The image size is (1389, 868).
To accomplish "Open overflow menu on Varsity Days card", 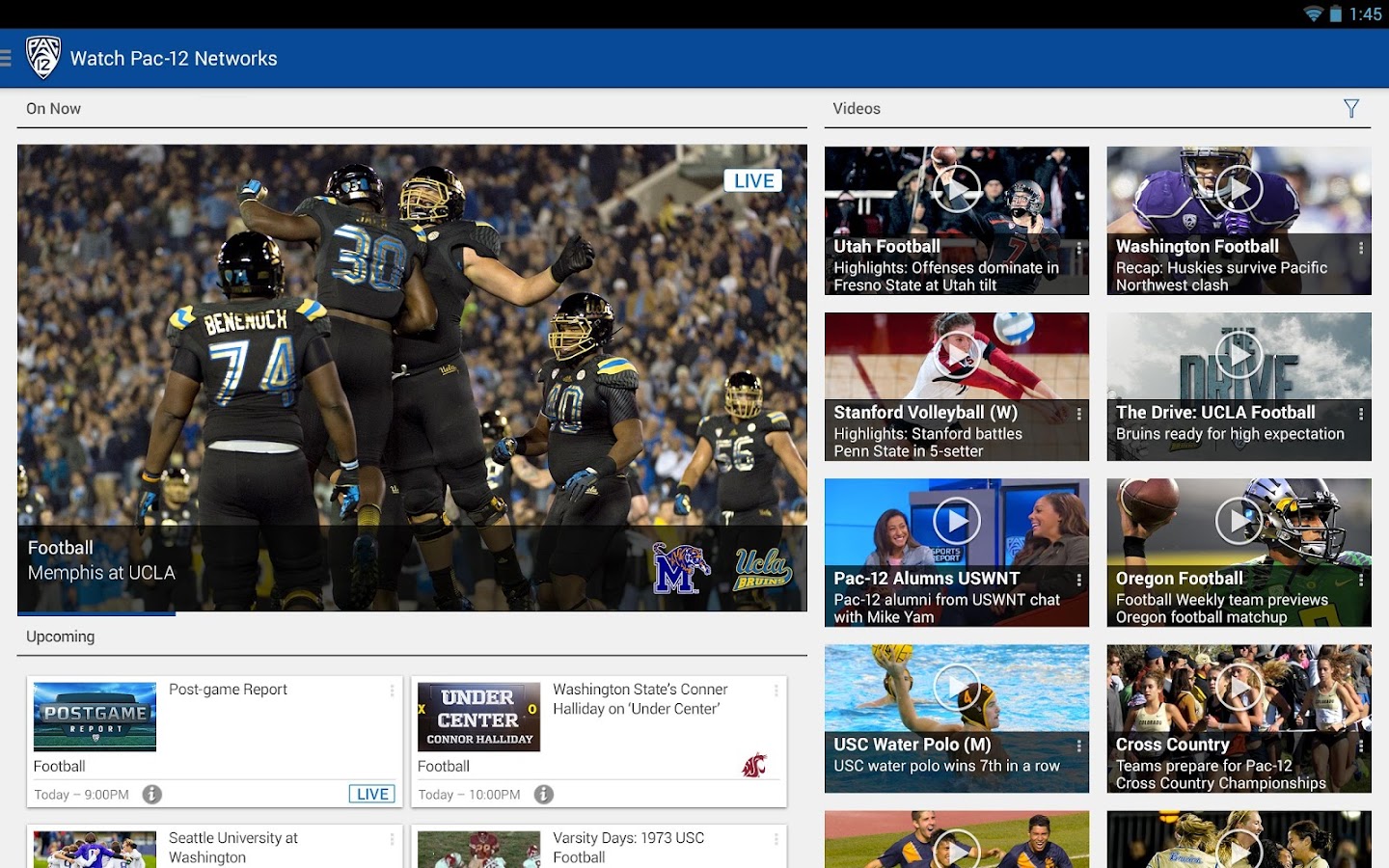I will click(776, 839).
